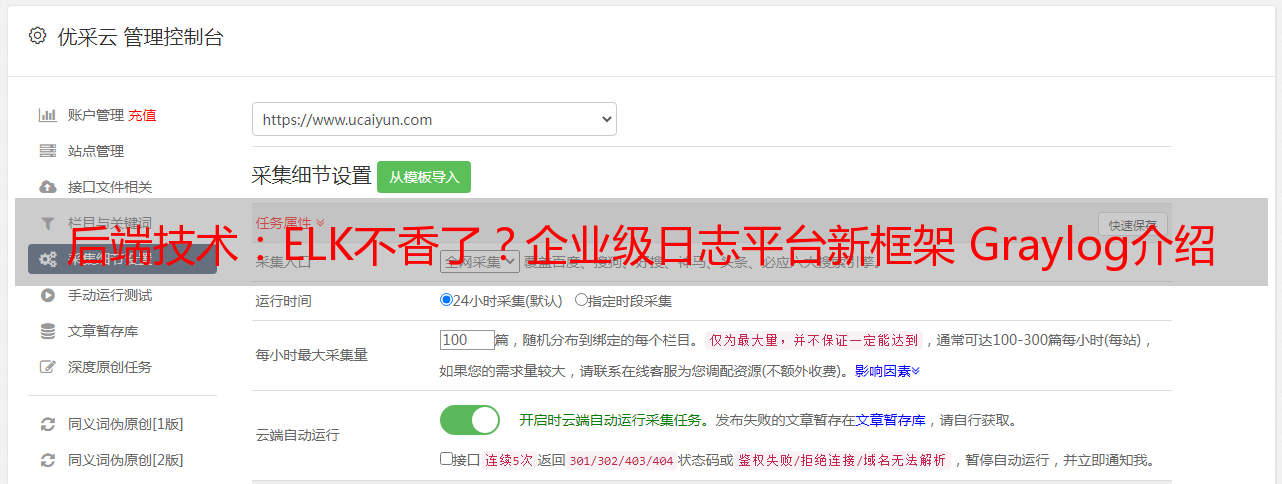
Task: Follow the blue 文章暂存库 link
Action: click(x=891, y=421)
